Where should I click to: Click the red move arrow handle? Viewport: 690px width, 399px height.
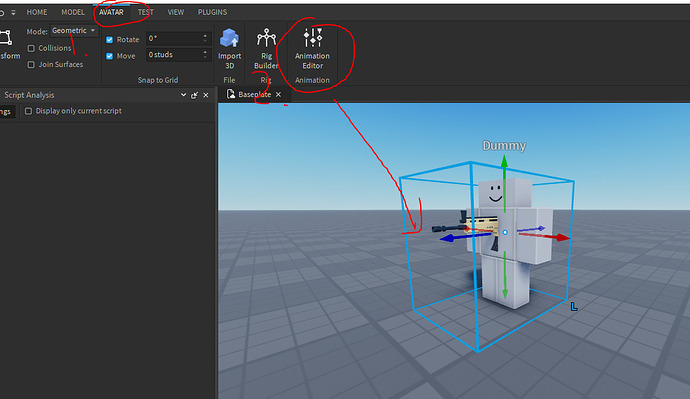click(562, 238)
